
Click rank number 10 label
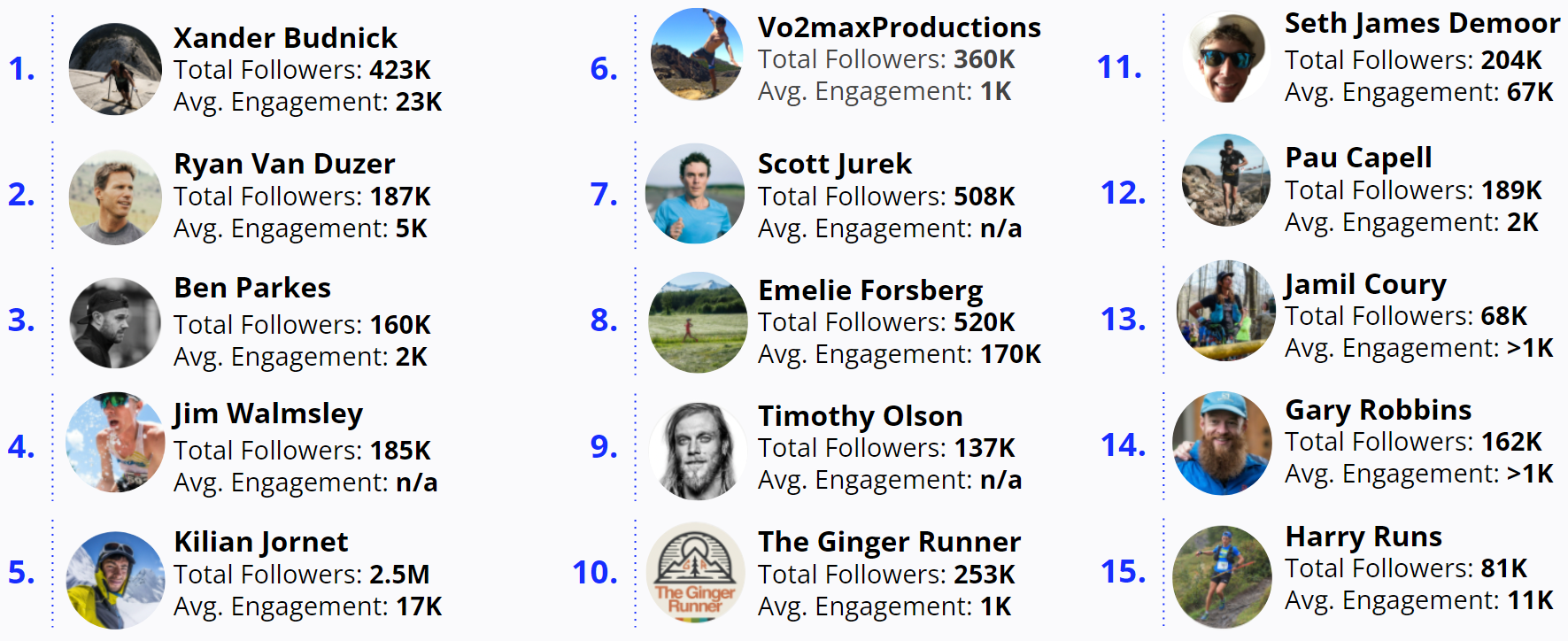[x=595, y=573]
